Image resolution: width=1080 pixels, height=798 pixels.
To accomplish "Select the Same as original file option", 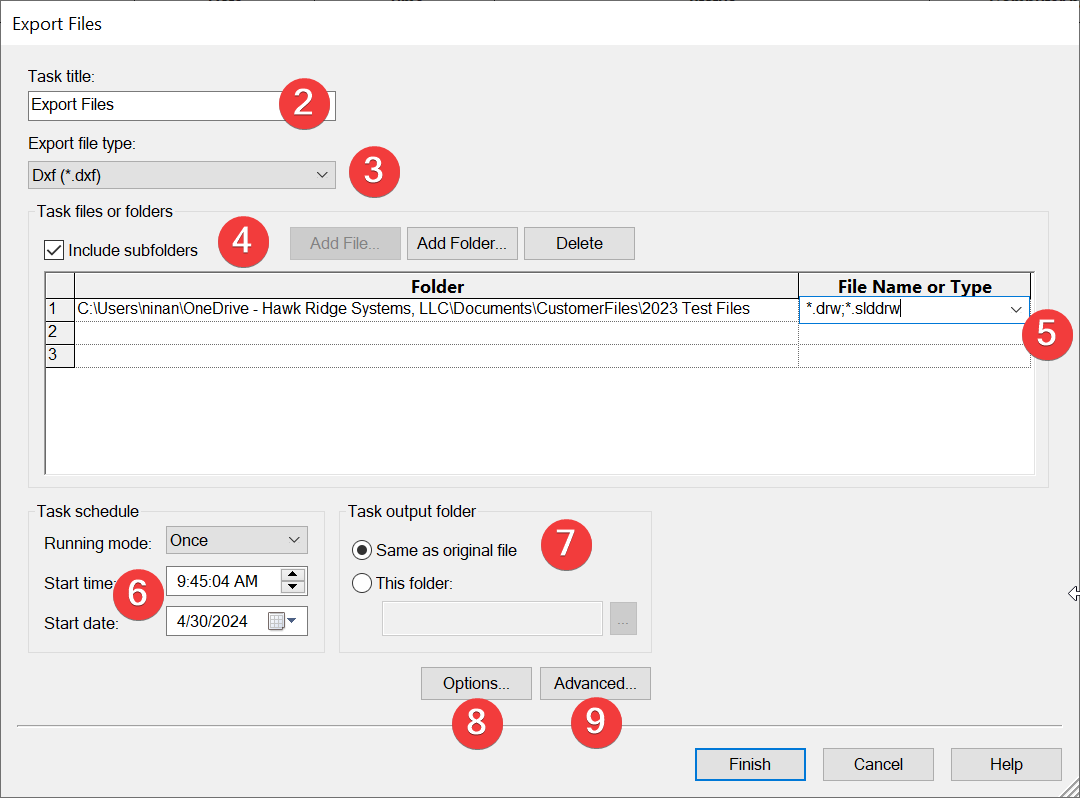I will (x=362, y=550).
